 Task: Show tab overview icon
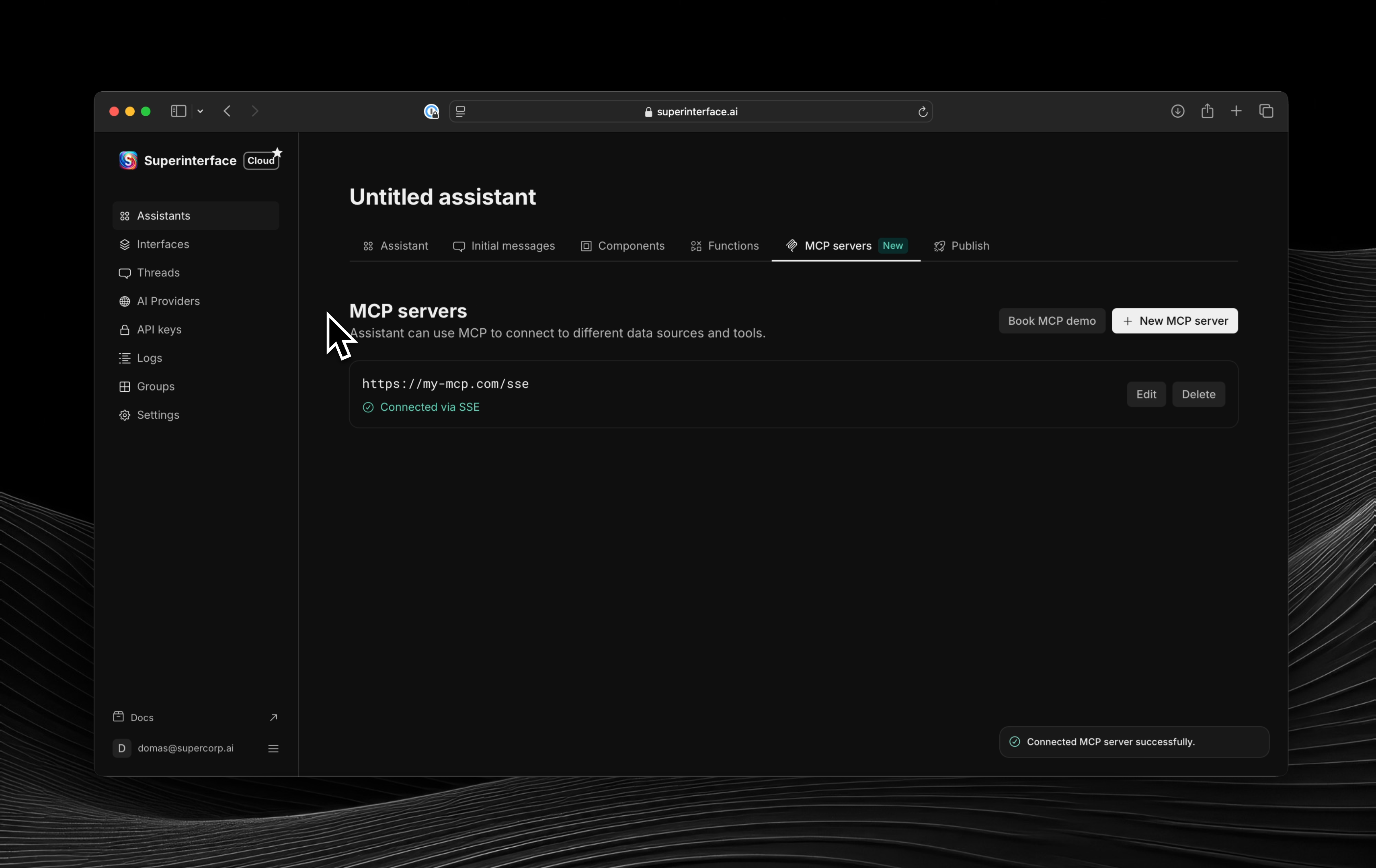[x=1266, y=111]
